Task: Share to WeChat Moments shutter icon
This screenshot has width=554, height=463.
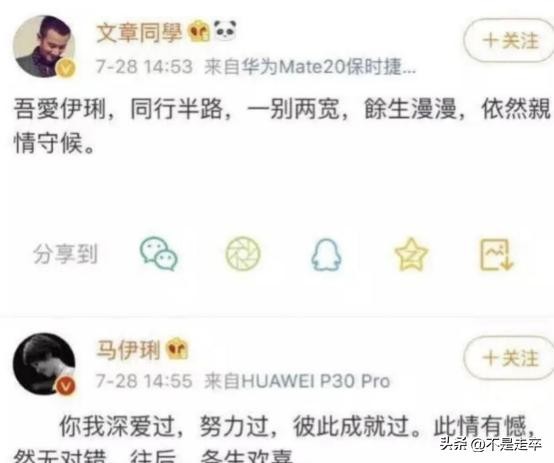Action: click(x=243, y=254)
